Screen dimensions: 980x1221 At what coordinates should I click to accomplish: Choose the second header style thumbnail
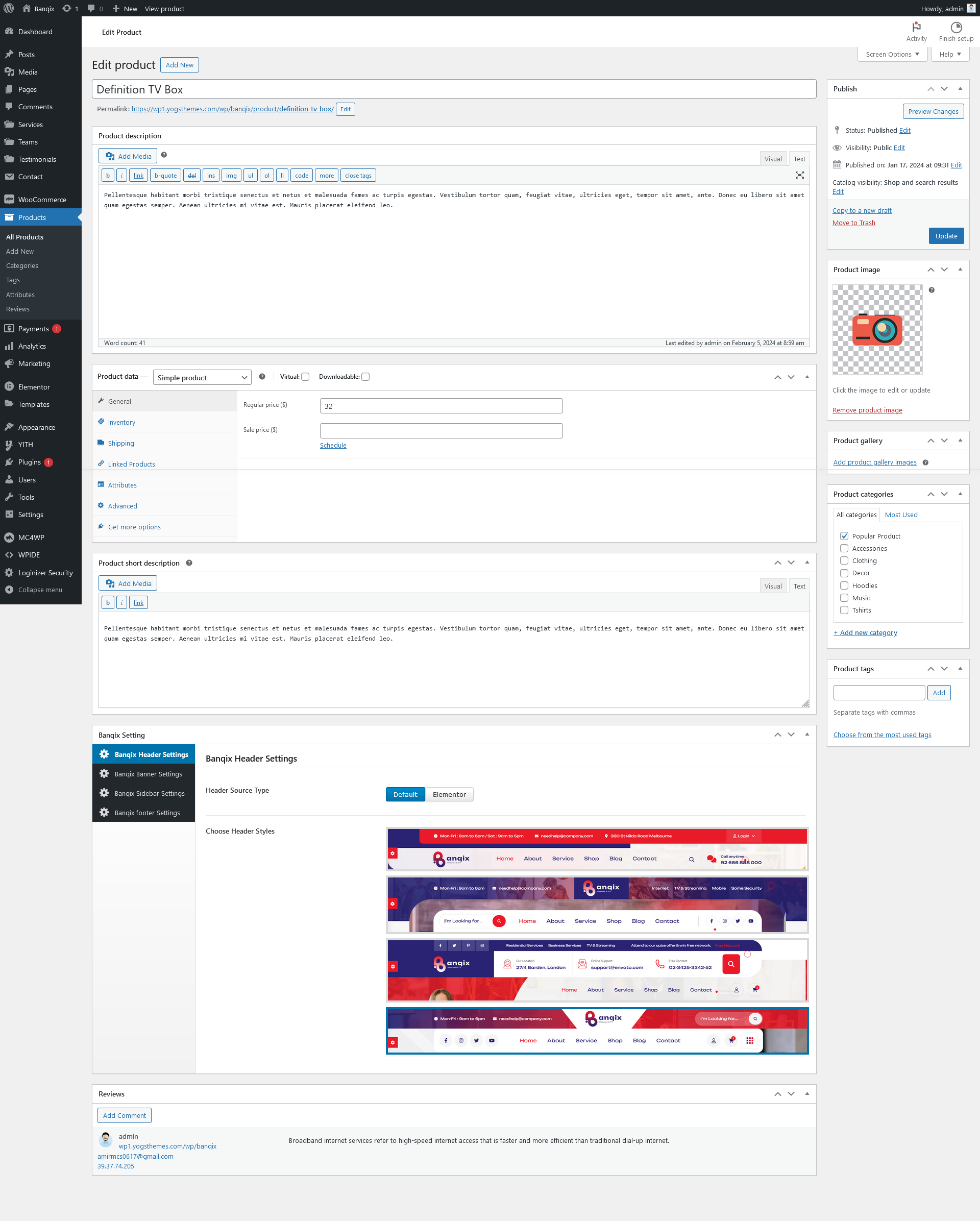[597, 905]
